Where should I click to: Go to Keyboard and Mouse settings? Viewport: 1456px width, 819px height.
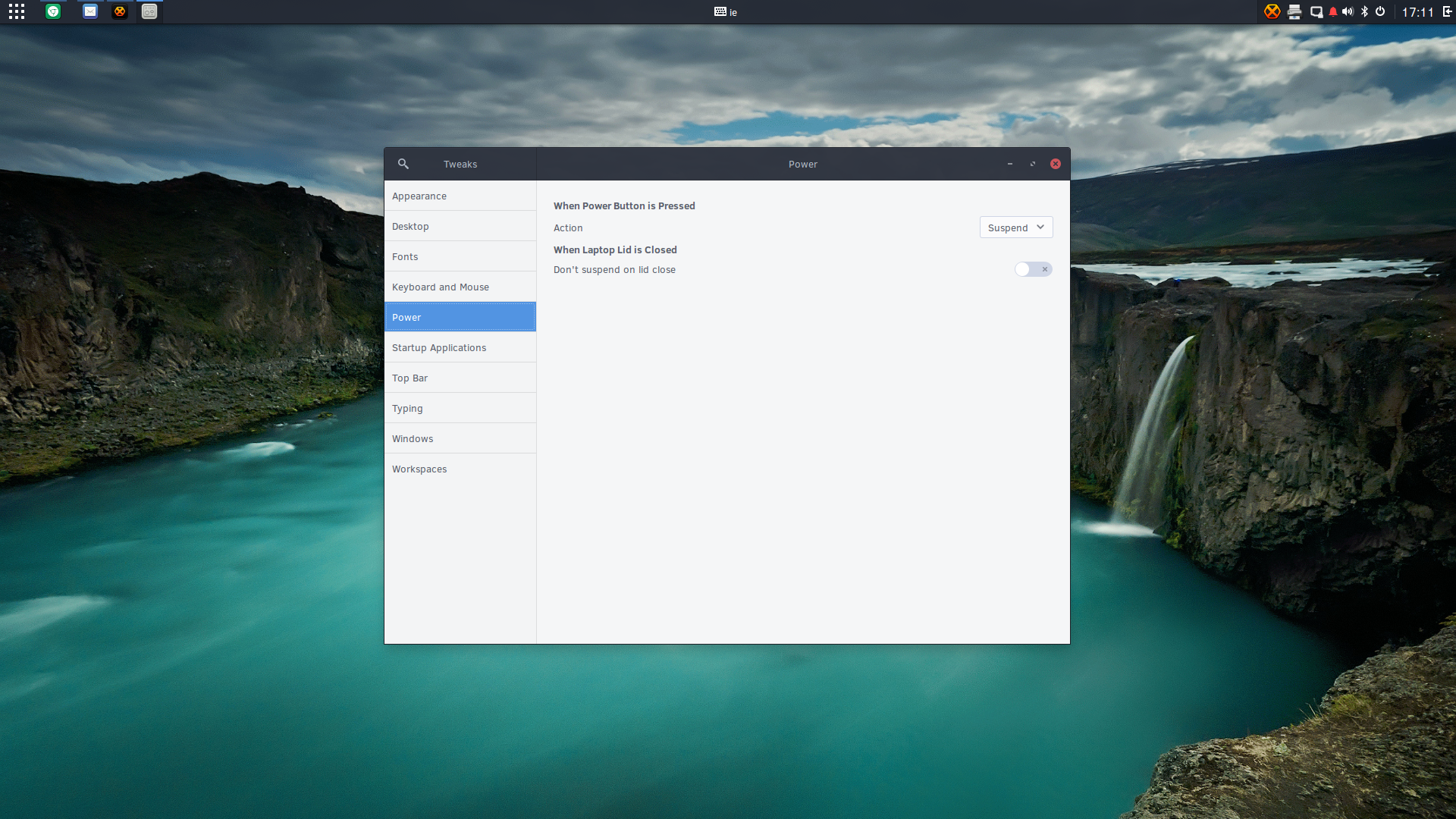click(460, 287)
